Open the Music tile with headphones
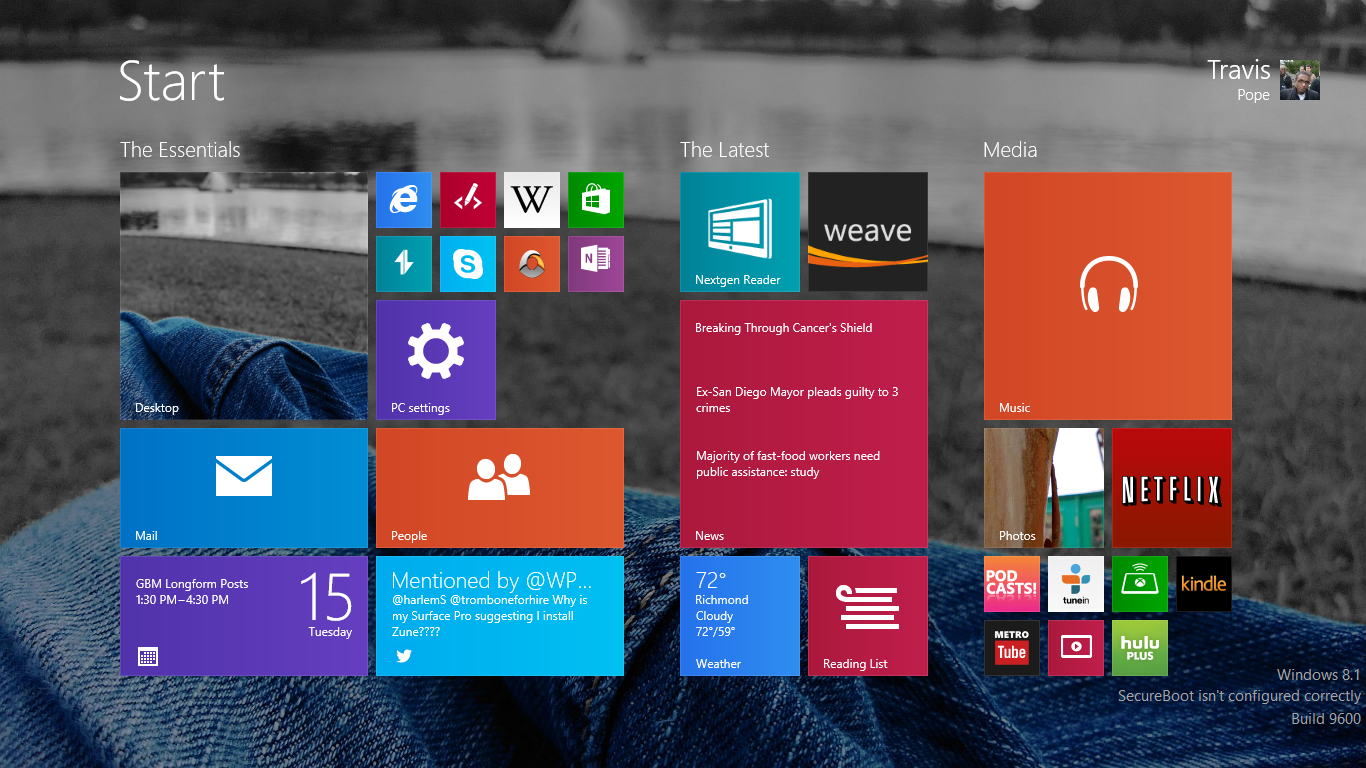This screenshot has height=768, width=1366. tap(1108, 296)
